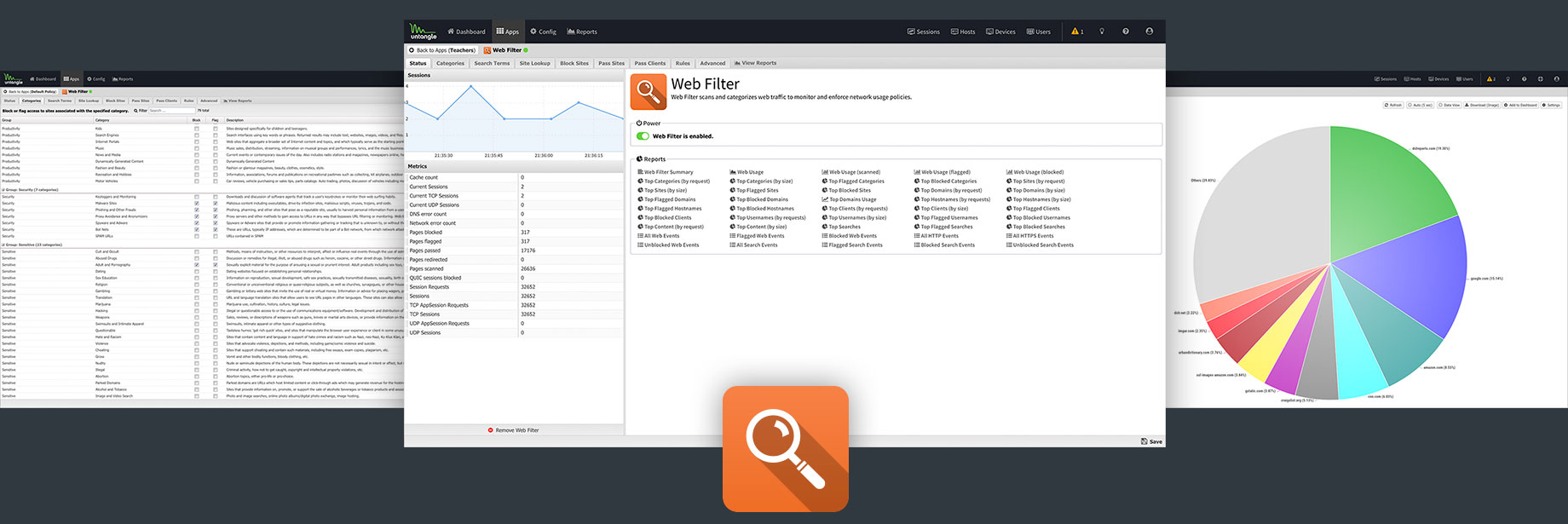
Task: Click Add to Dashboard in right window
Action: [x=1520, y=105]
